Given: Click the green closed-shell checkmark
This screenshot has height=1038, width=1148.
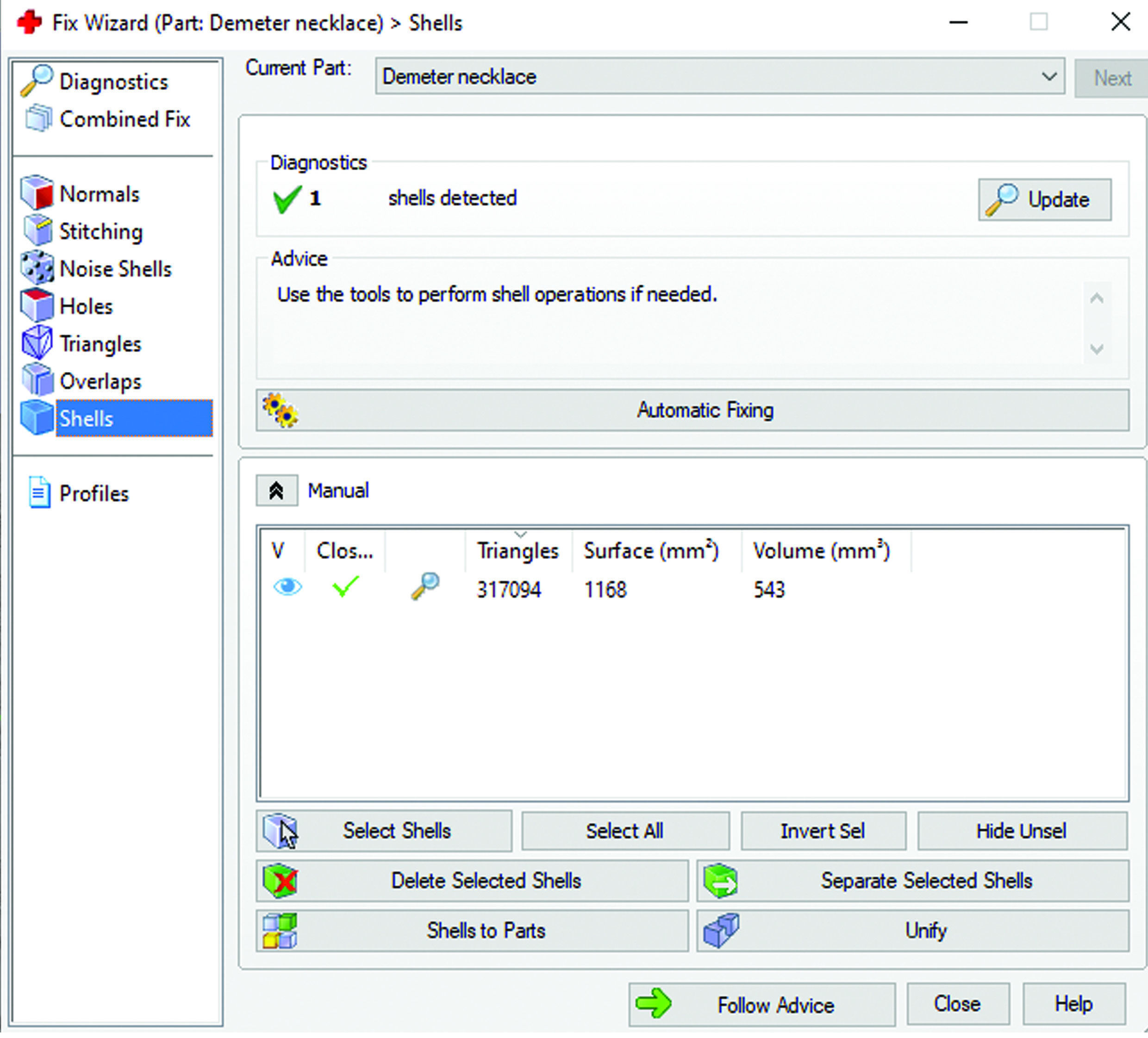Looking at the screenshot, I should click(x=345, y=586).
